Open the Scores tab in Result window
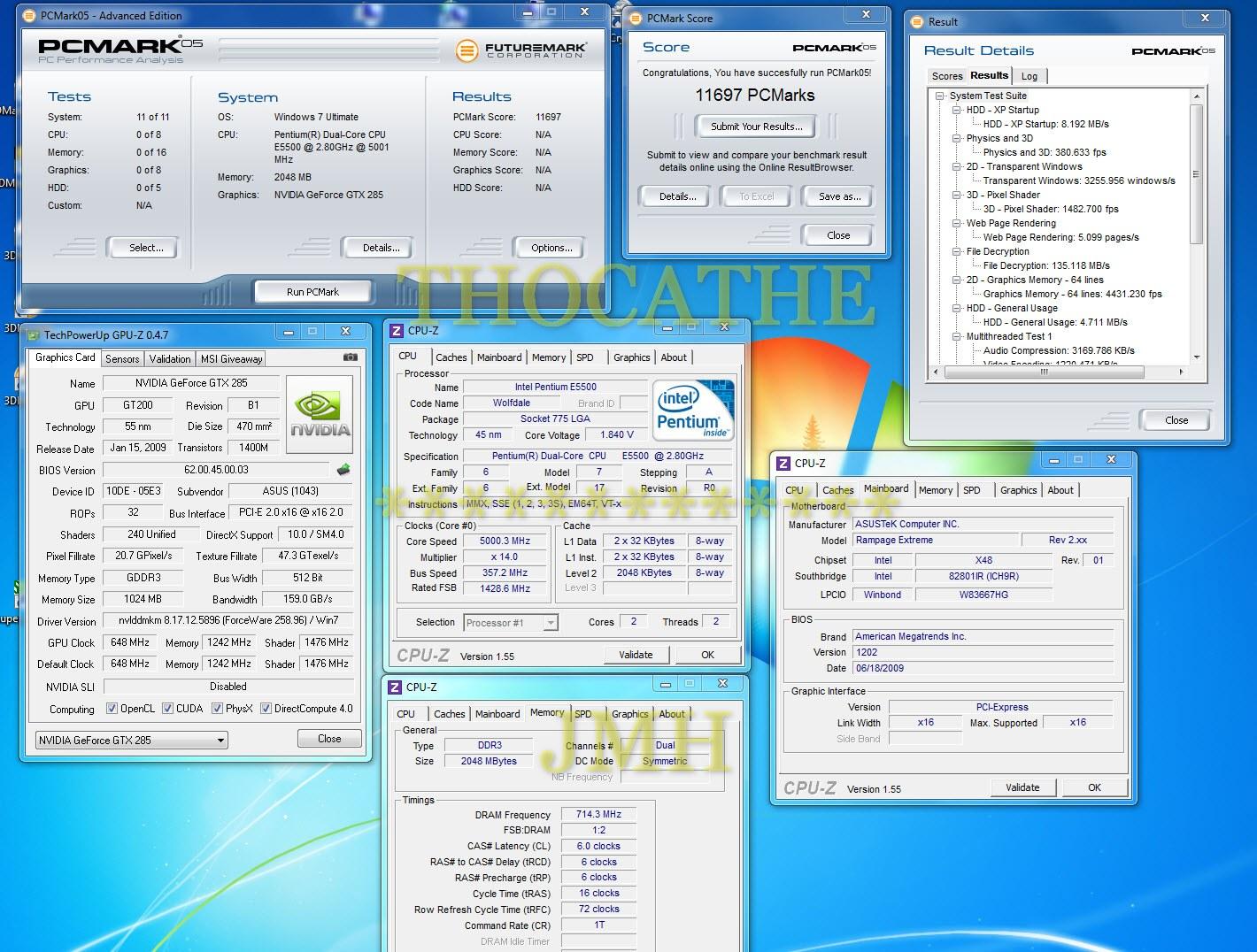 pyautogui.click(x=947, y=76)
